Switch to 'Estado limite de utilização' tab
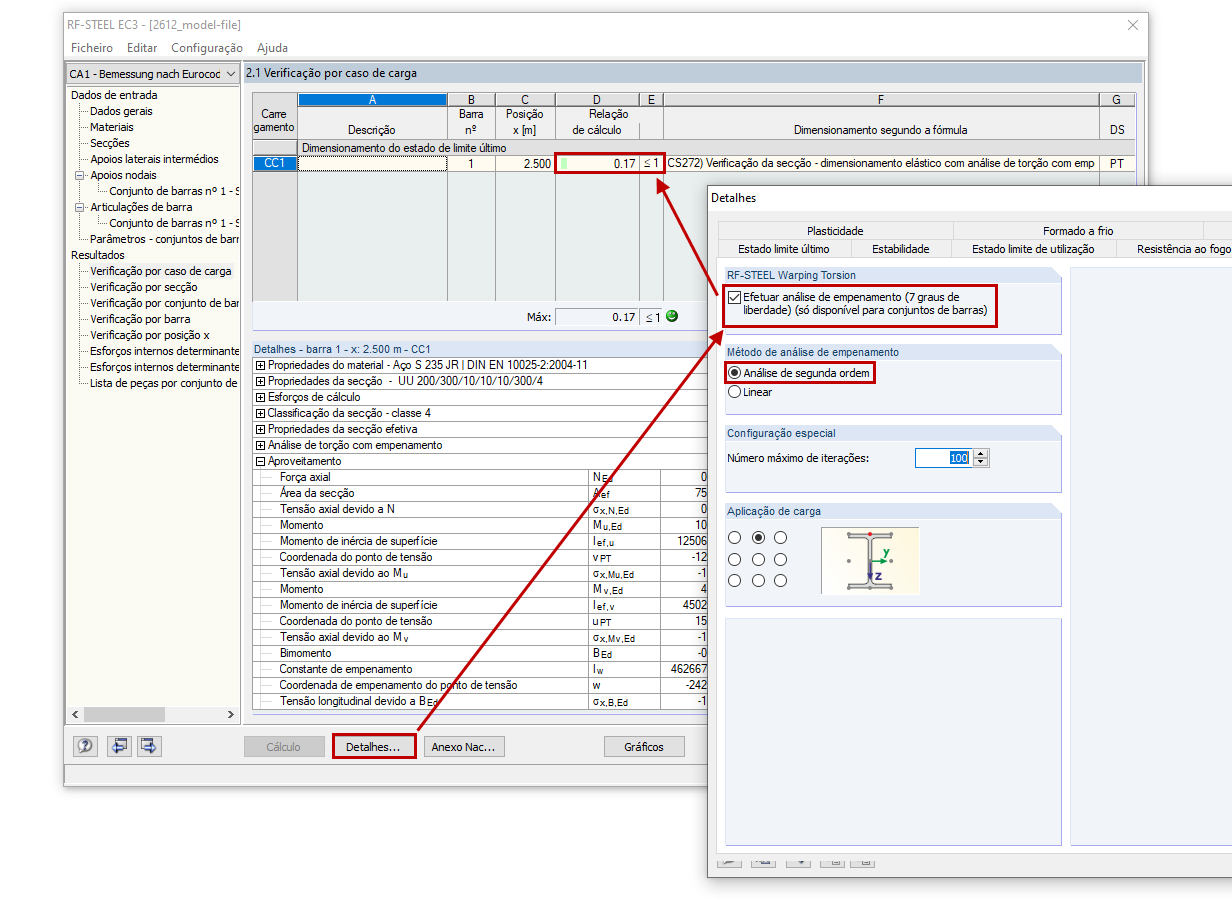 pos(1033,249)
